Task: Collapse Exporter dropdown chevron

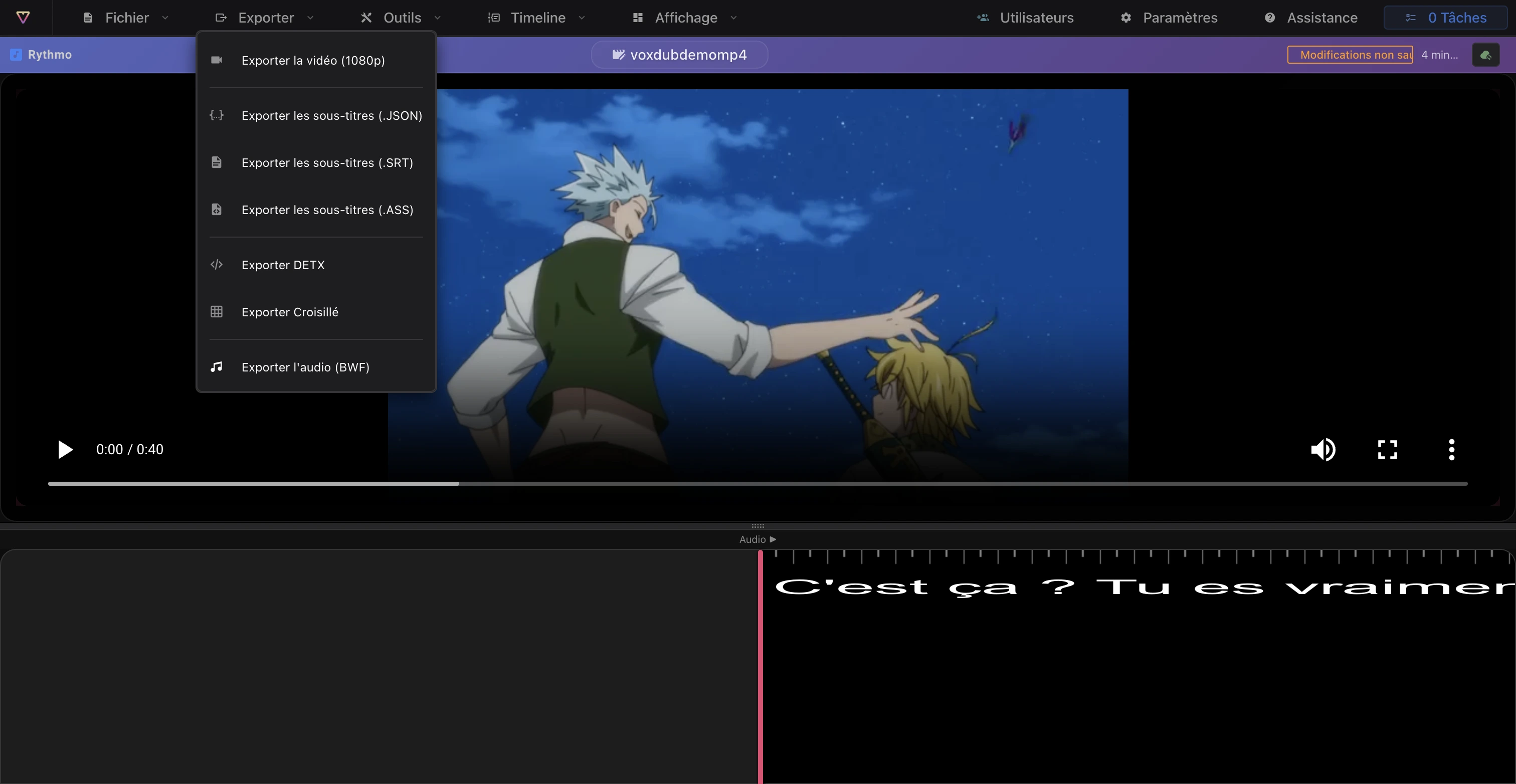Action: click(x=310, y=18)
